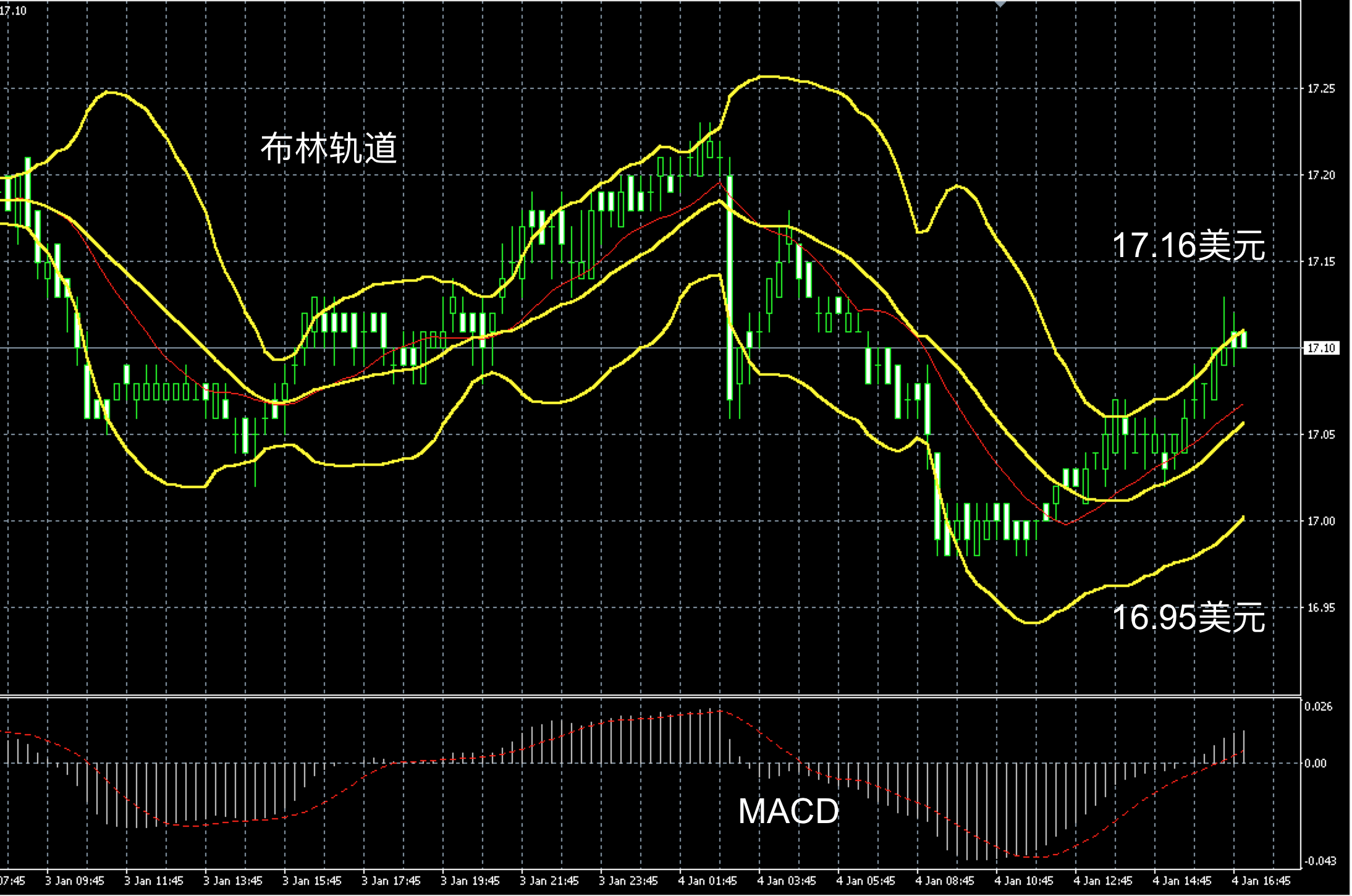Click the 17.16美元 resistance label
Image resolution: width=1352 pixels, height=896 pixels.
(1188, 245)
